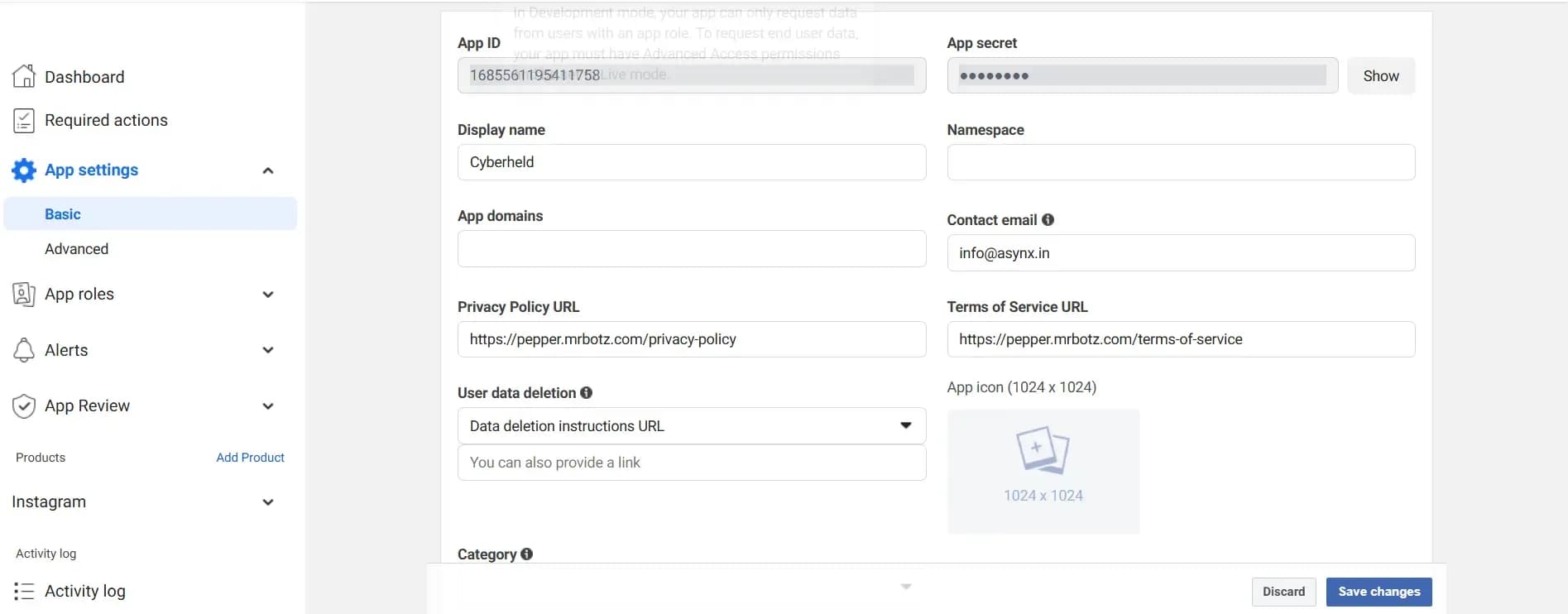Select Basic under App settings
This screenshot has height=614, width=1568.
63,214
